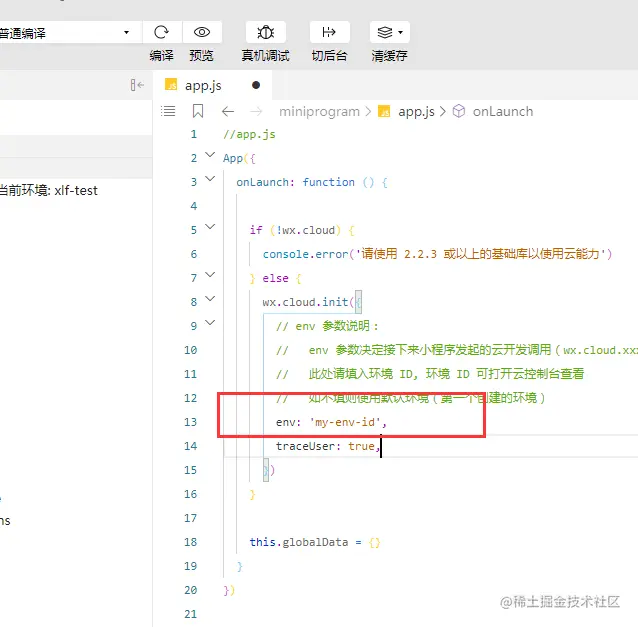The image size is (638, 627).
Task: Click 'my-env-id' string in code
Action: (345, 422)
